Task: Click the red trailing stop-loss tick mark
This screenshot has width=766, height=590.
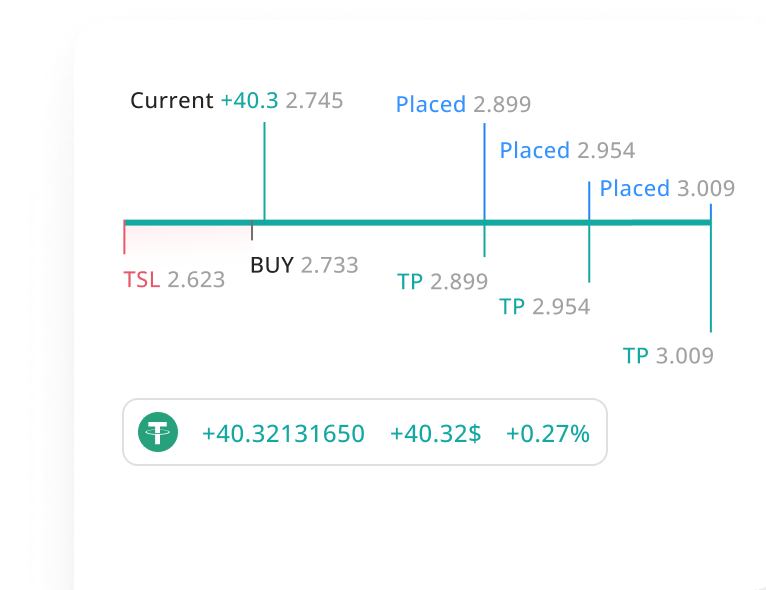Action: point(124,237)
